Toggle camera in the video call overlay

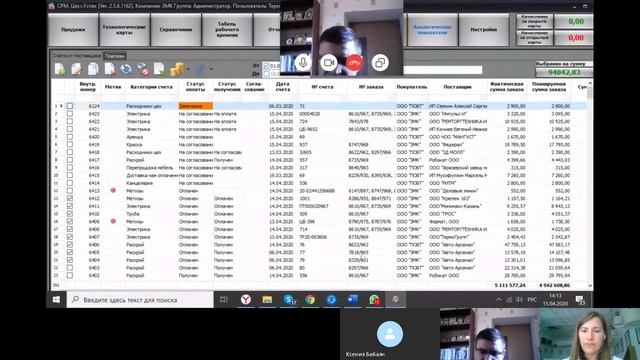coord(329,63)
